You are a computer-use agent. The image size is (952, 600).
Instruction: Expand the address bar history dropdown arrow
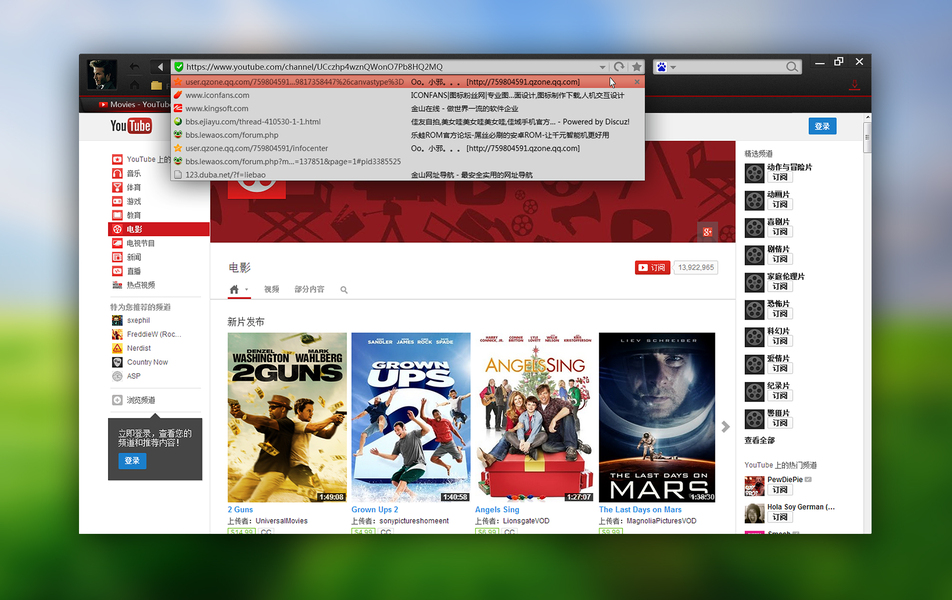click(602, 67)
